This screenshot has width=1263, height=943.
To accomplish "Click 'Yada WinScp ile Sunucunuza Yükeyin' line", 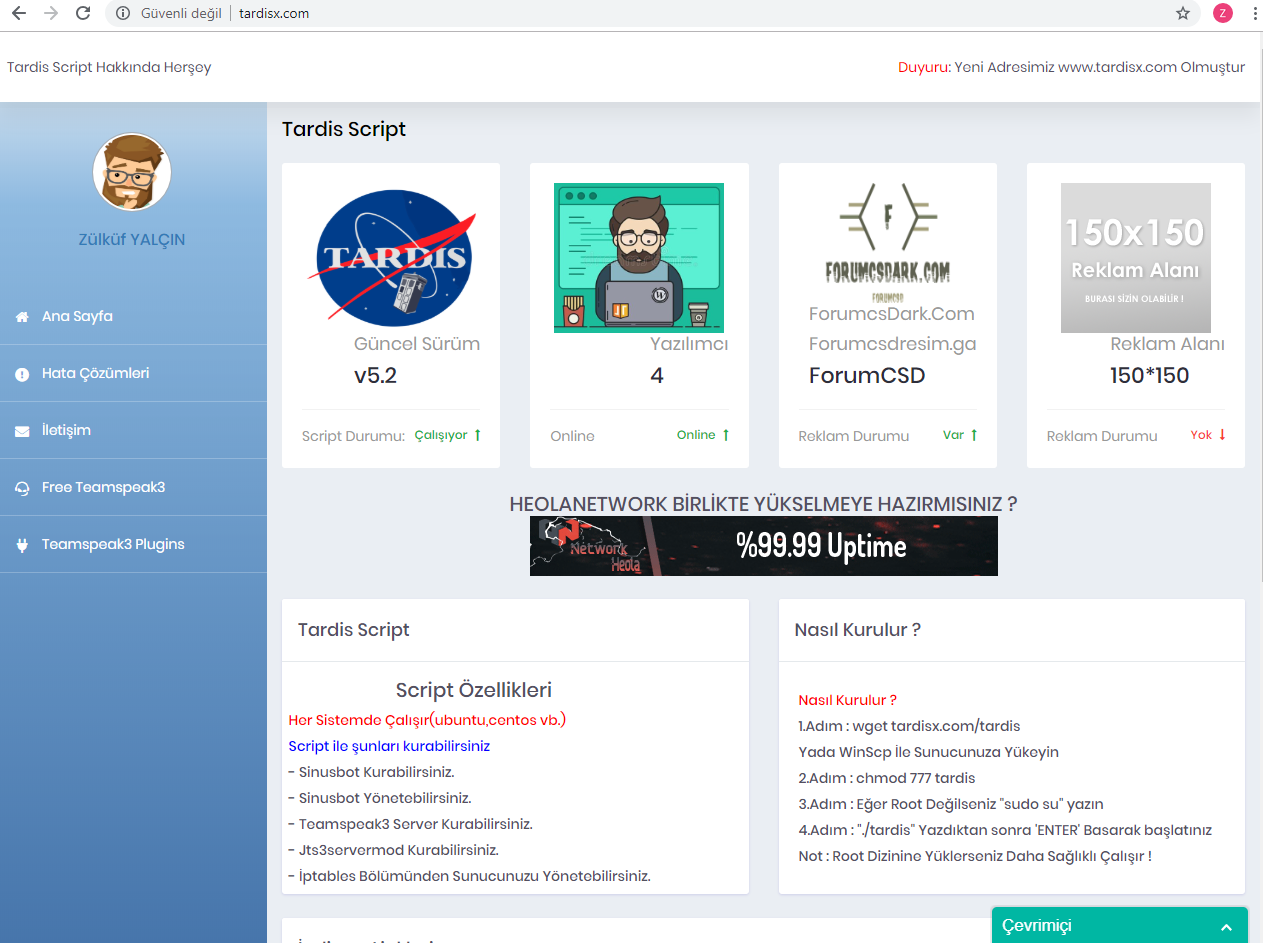I will pos(928,752).
